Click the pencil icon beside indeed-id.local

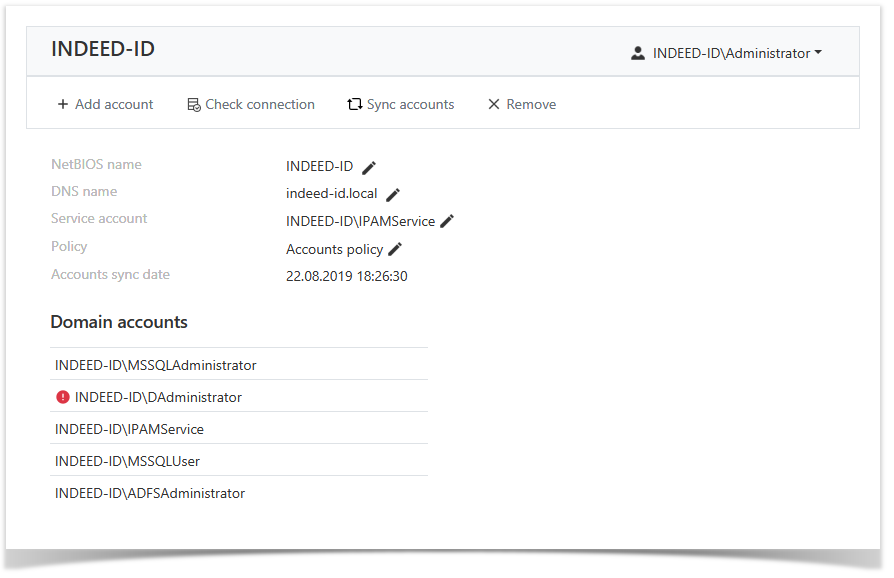(x=393, y=194)
